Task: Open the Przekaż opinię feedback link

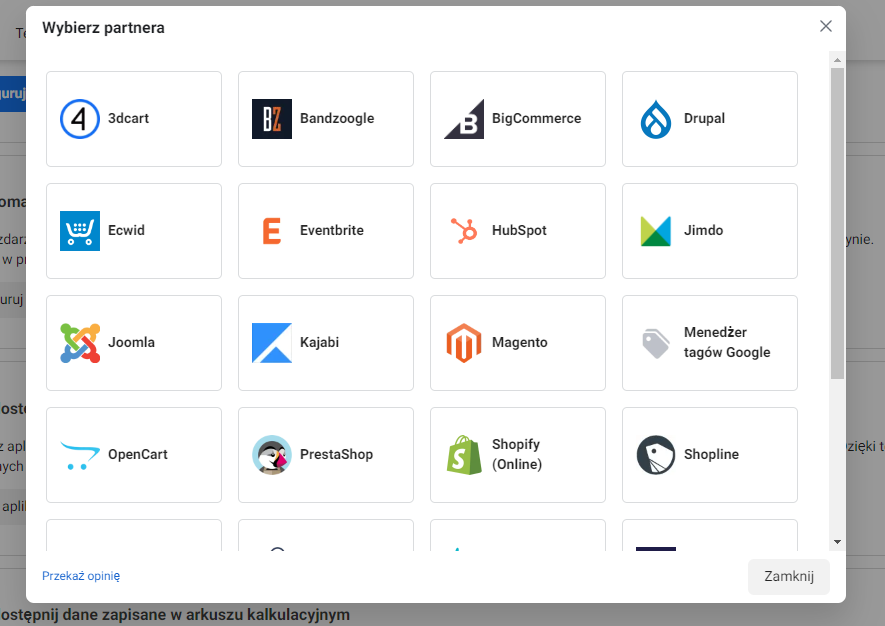Action: 81,576
